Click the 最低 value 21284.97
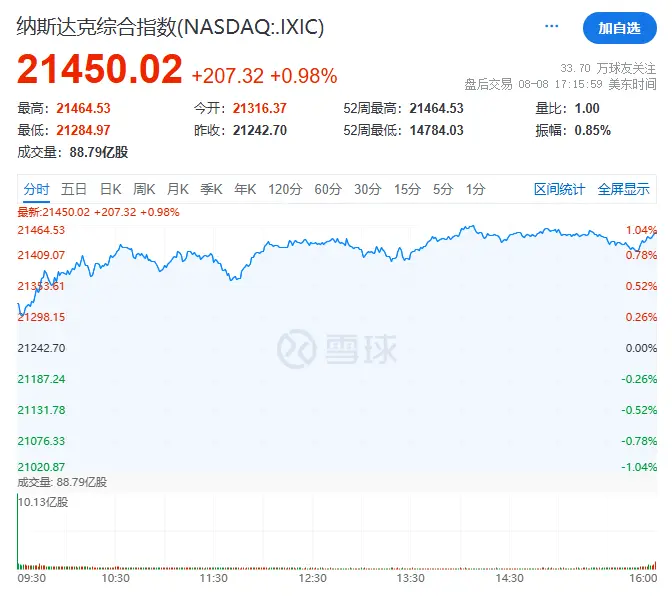 click(84, 130)
